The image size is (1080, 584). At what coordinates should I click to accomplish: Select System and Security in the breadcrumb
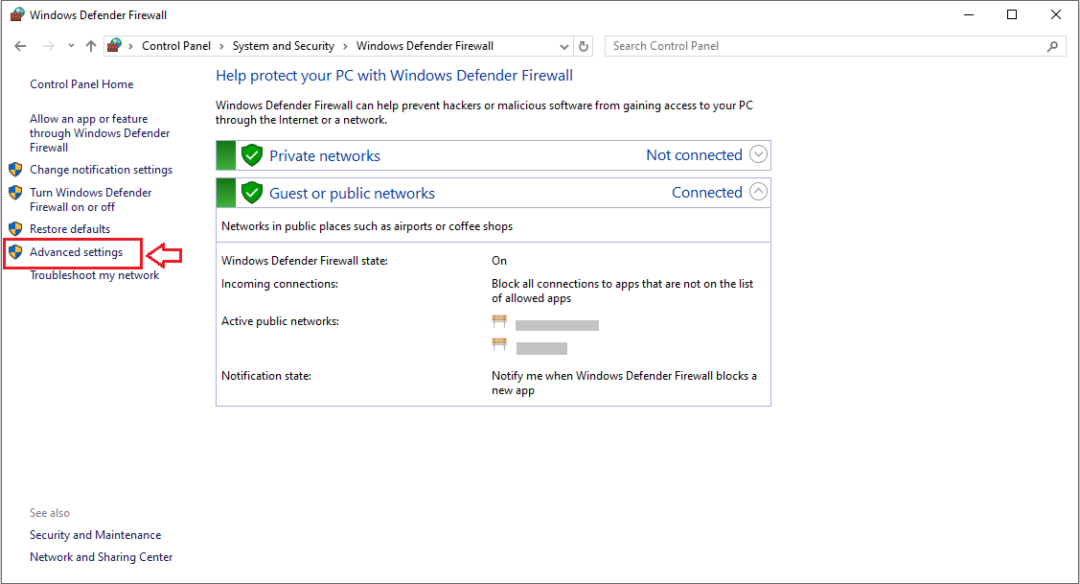(283, 46)
